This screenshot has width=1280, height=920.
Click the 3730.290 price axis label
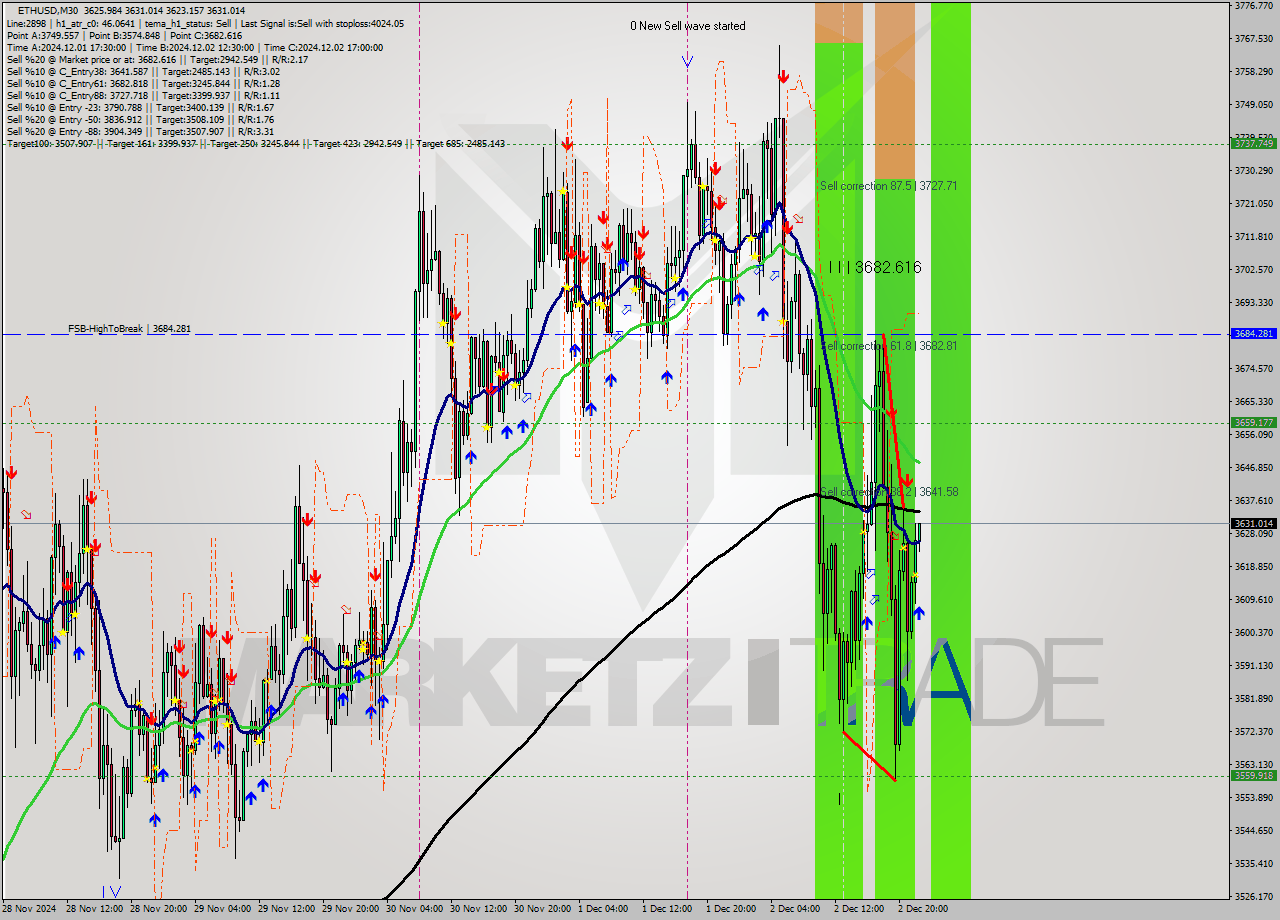[1253, 170]
